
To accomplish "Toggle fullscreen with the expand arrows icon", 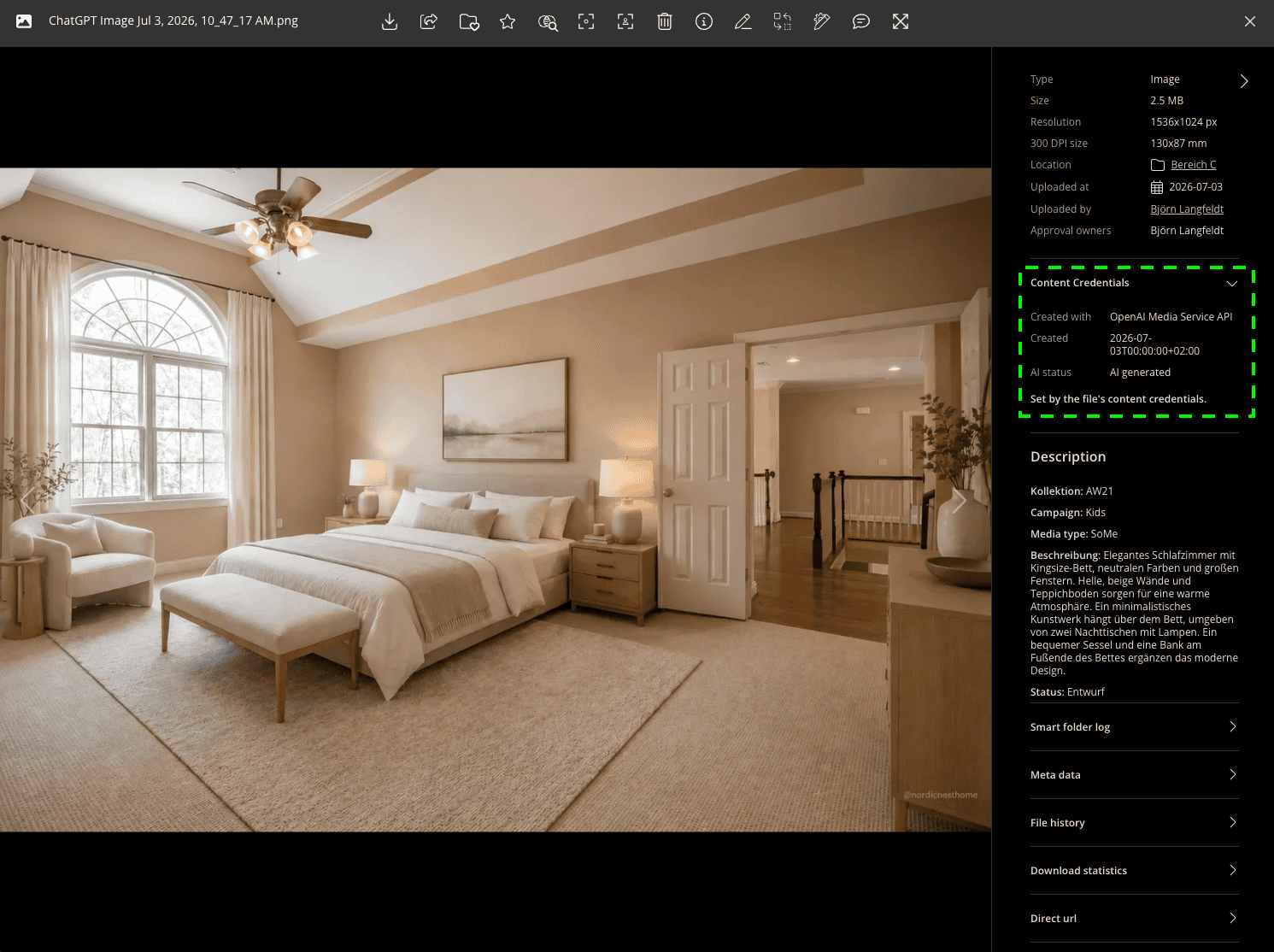I will pyautogui.click(x=901, y=21).
